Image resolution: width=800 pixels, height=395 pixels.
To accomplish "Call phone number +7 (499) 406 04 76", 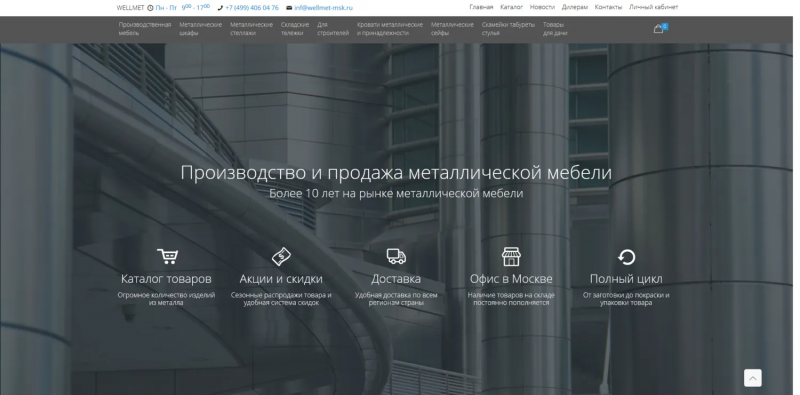I will pyautogui.click(x=252, y=8).
